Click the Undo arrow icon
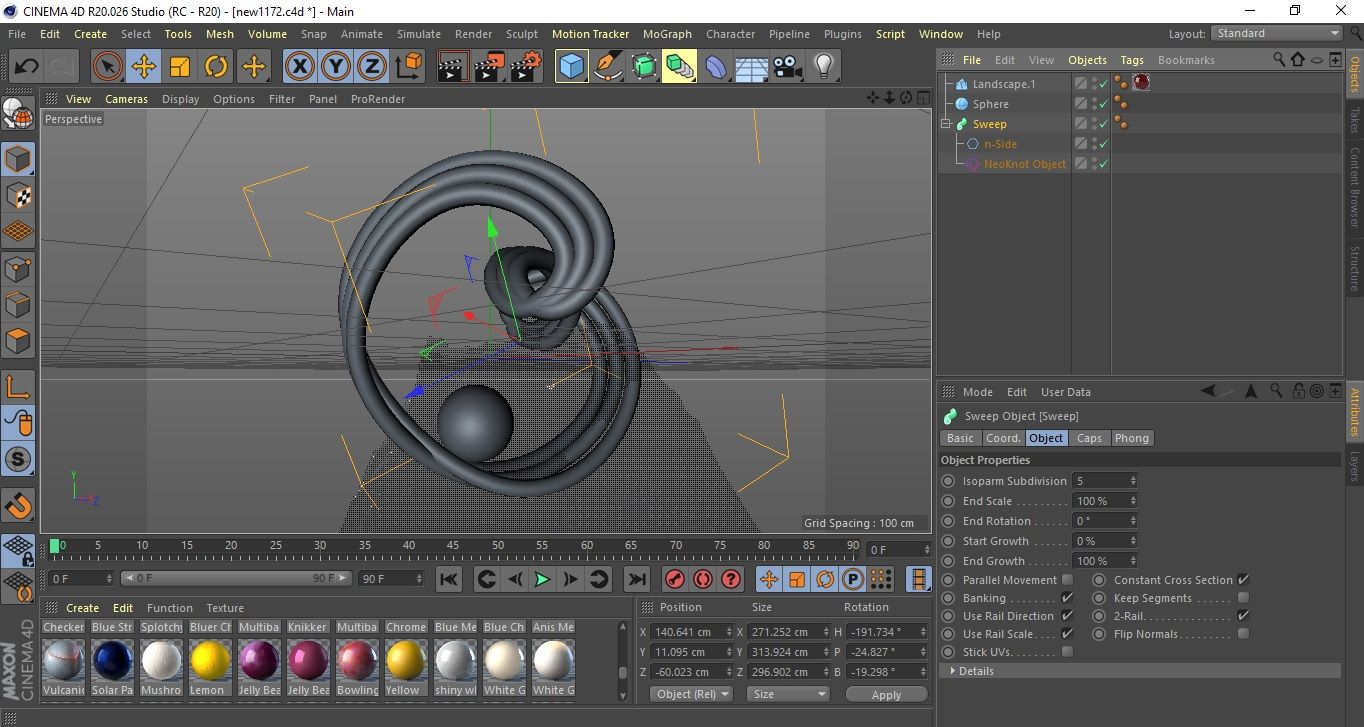Screen dimensions: 1364x727 click(27, 67)
